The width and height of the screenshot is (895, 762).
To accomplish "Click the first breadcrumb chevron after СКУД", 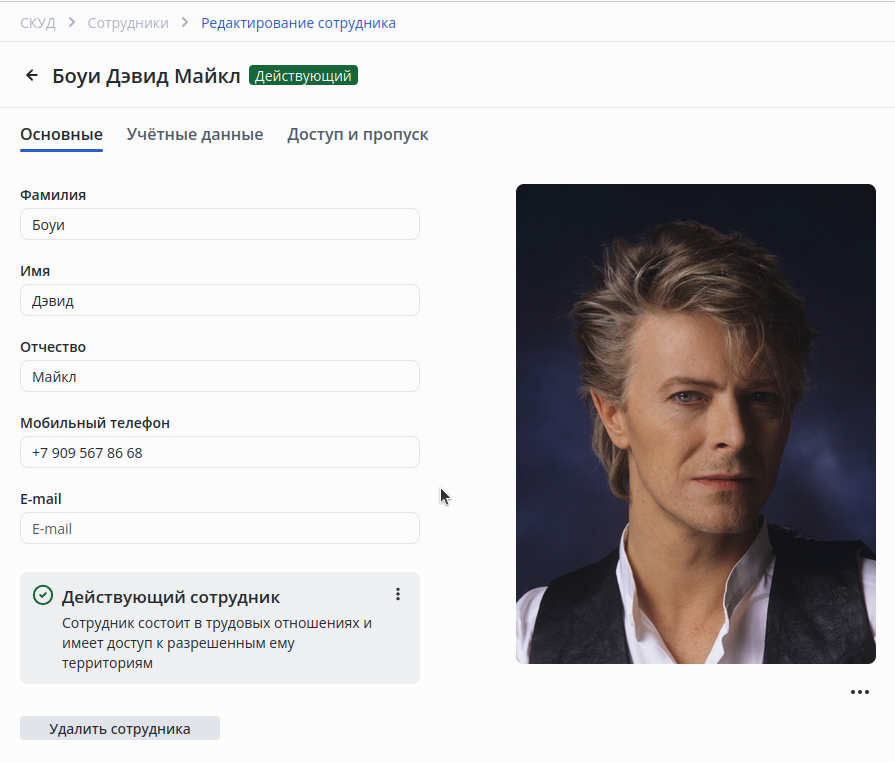I will point(72,23).
